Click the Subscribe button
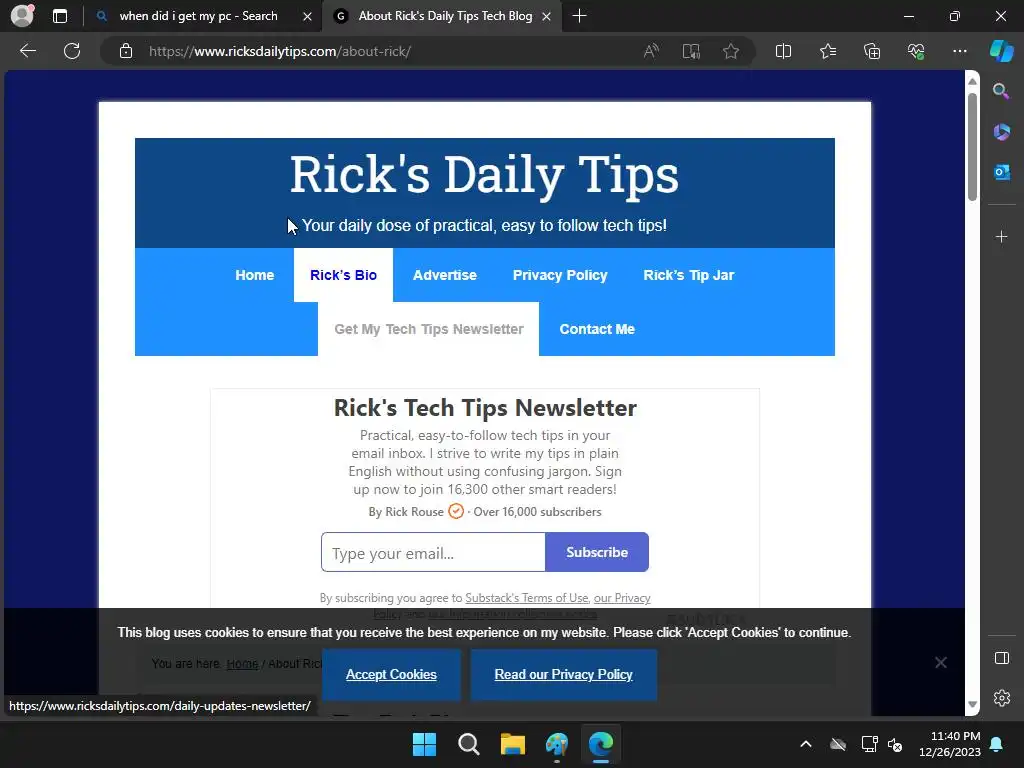This screenshot has height=768, width=1024. tap(597, 552)
